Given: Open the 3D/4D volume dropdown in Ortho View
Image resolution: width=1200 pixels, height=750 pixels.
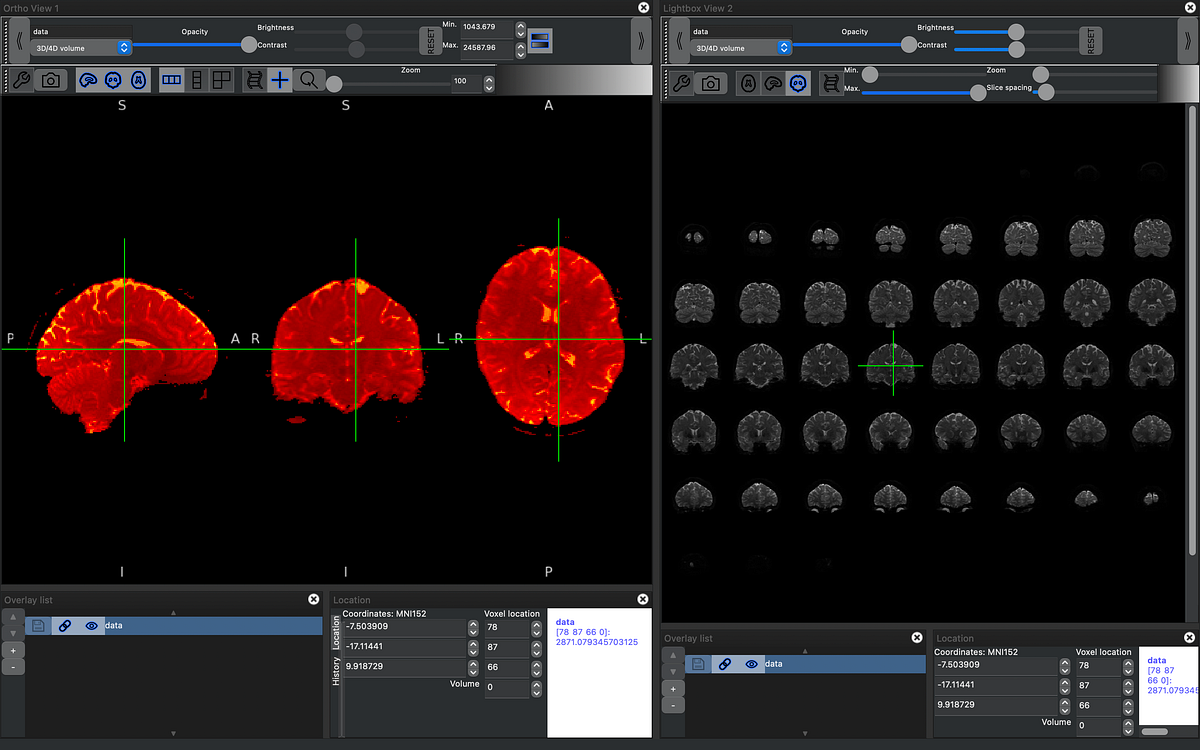Looking at the screenshot, I should click(x=78, y=47).
